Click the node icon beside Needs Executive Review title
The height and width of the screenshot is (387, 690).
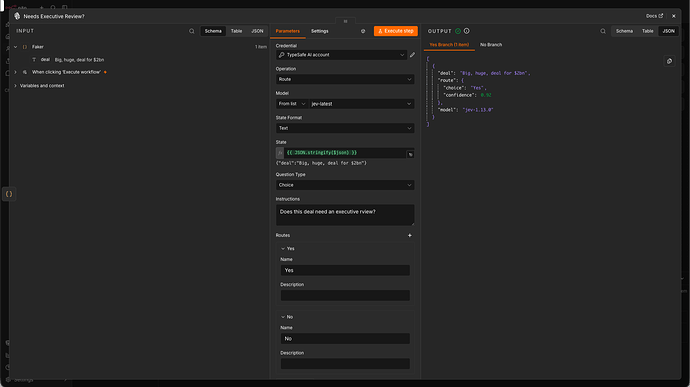pos(17,16)
